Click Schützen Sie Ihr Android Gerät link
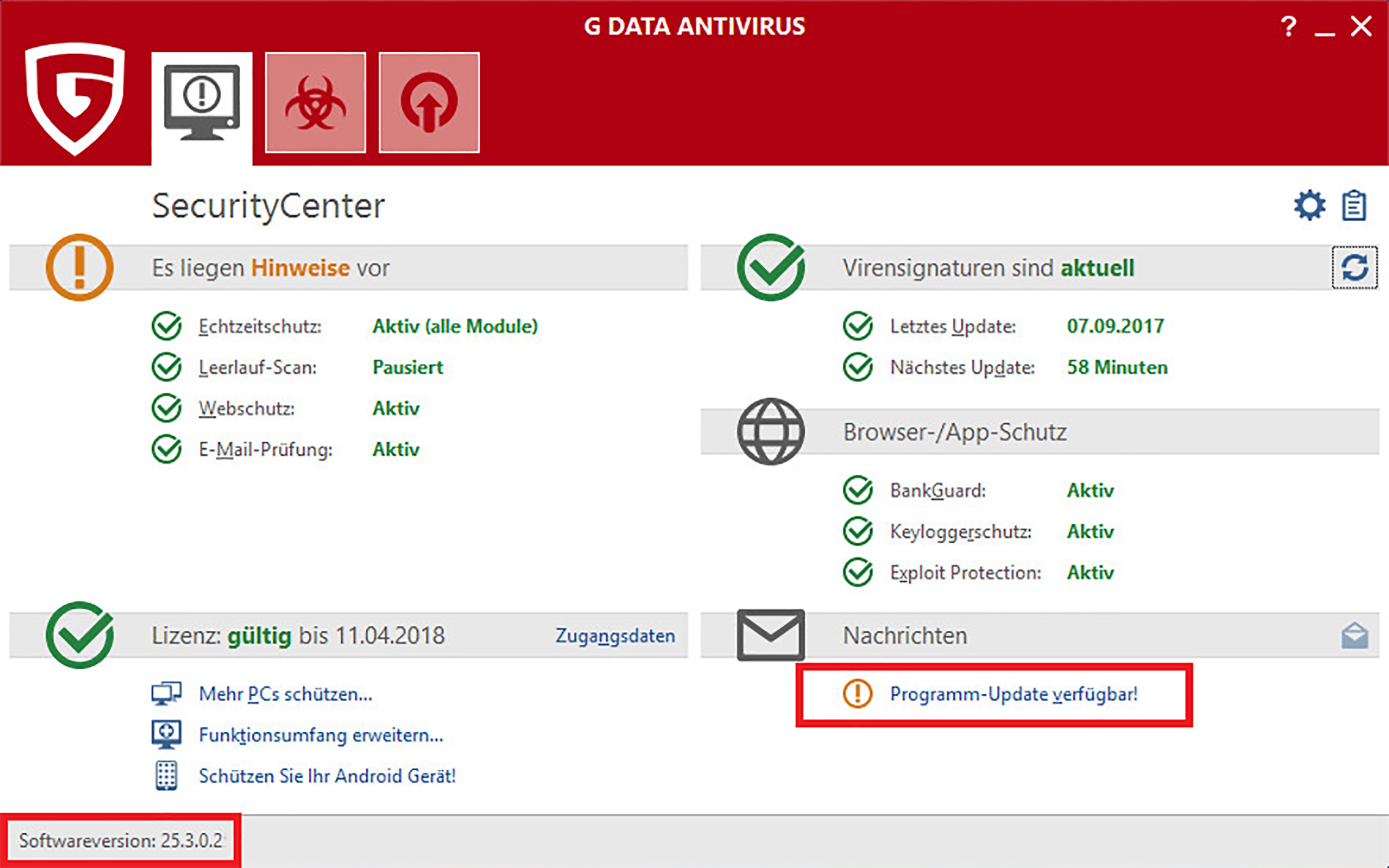The height and width of the screenshot is (868, 1389). coord(327,776)
